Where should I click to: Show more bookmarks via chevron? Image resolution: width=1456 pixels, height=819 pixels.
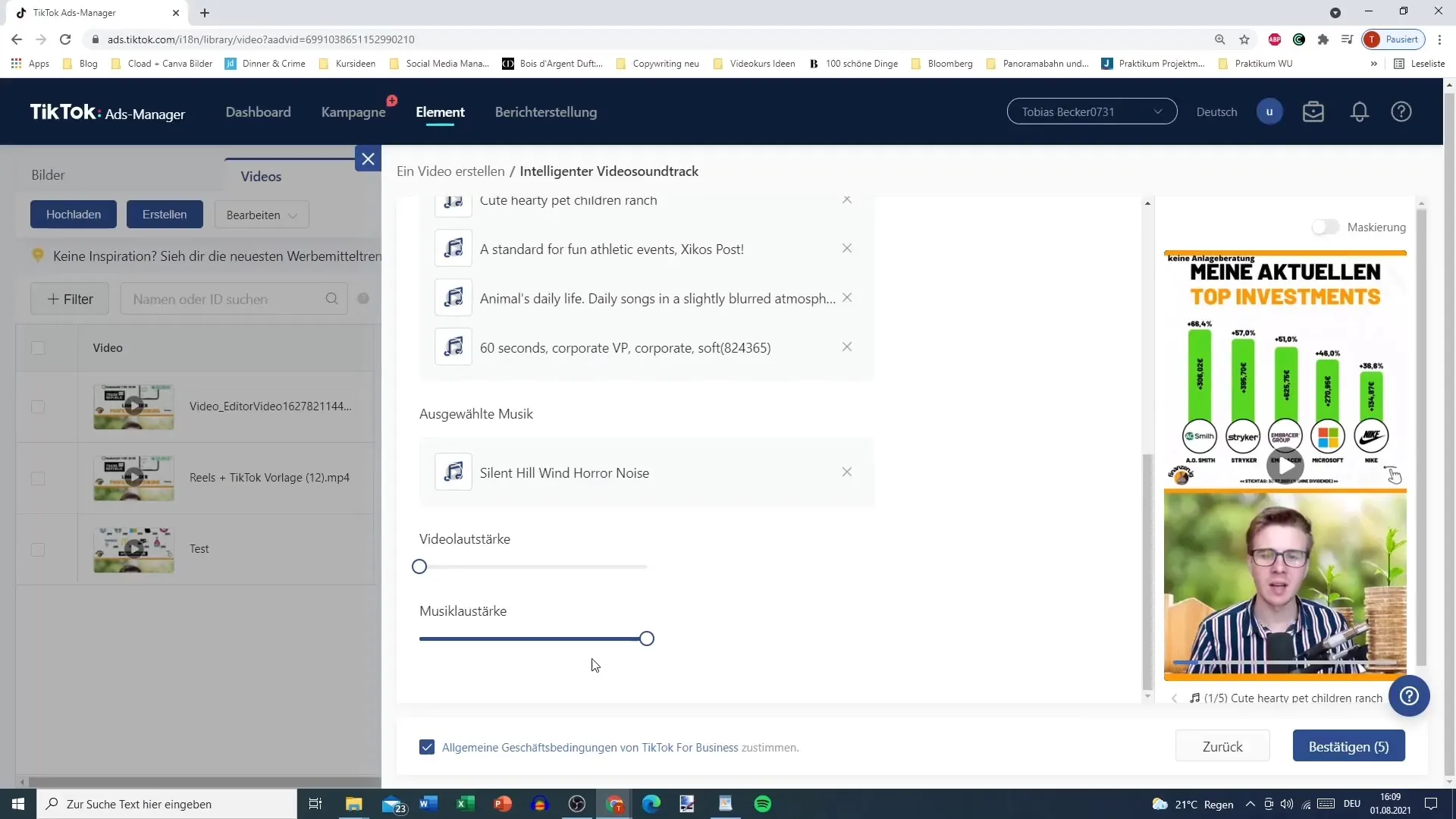tap(1373, 64)
